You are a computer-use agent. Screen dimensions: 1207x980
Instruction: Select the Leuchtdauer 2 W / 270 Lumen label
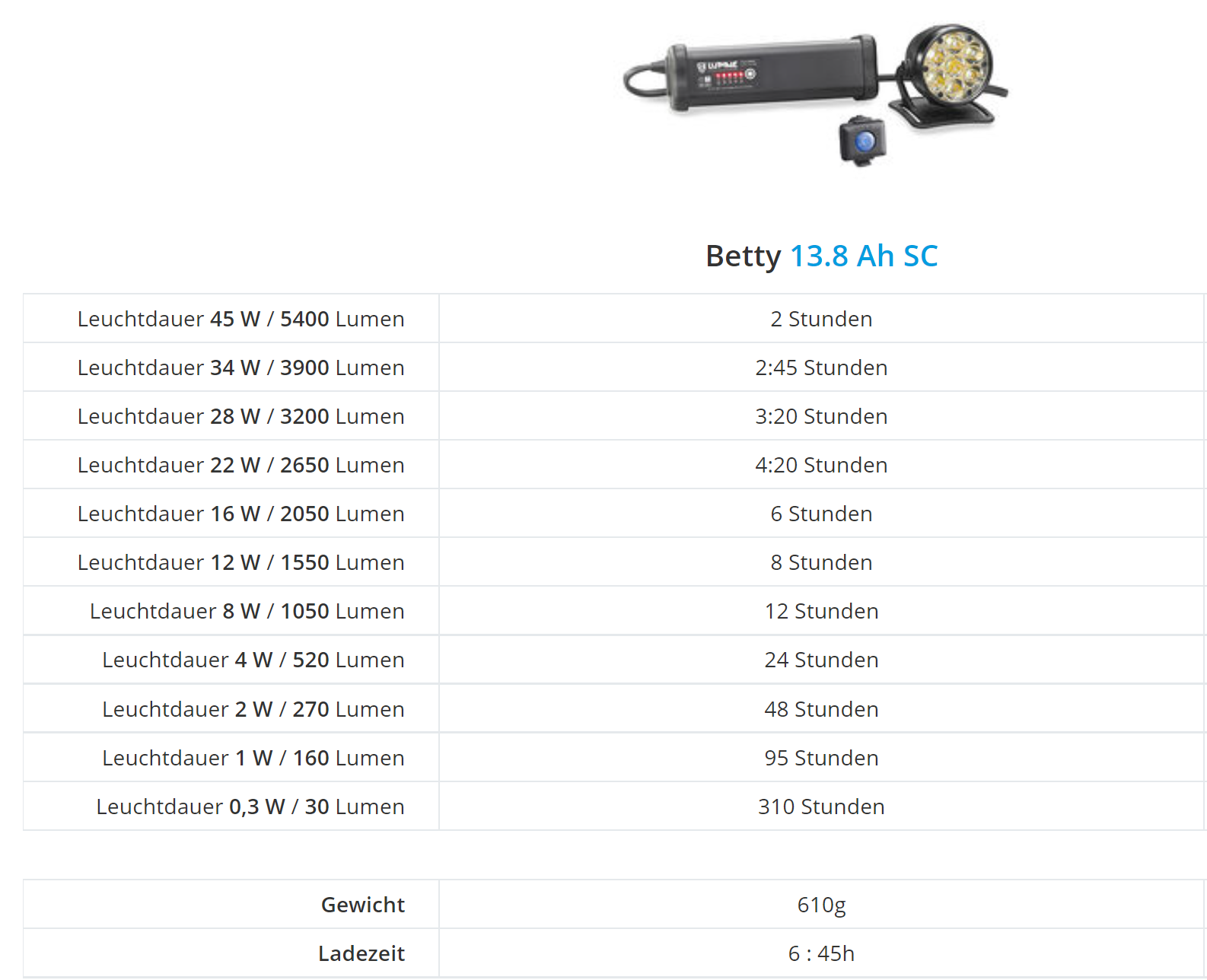pyautogui.click(x=253, y=709)
